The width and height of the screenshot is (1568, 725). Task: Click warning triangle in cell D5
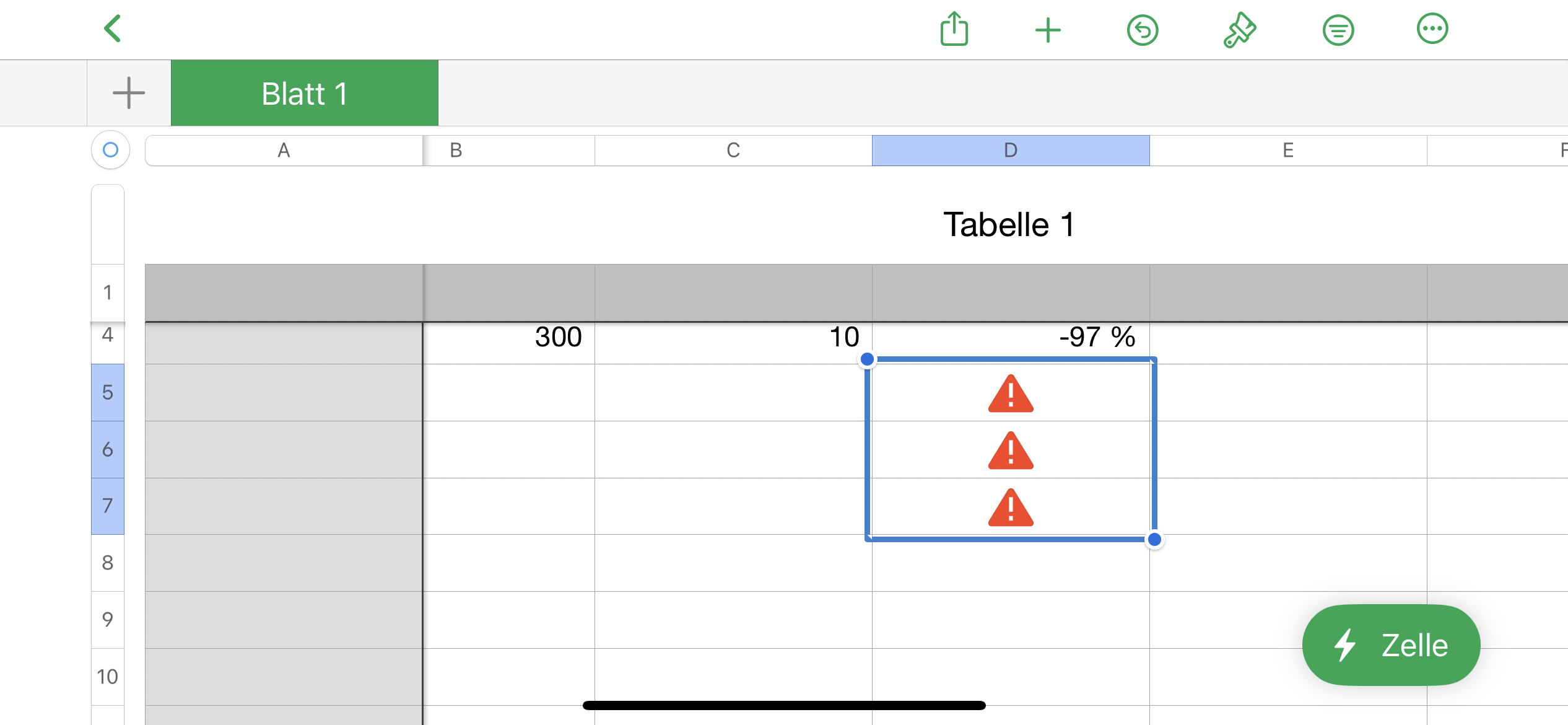[x=1011, y=393]
